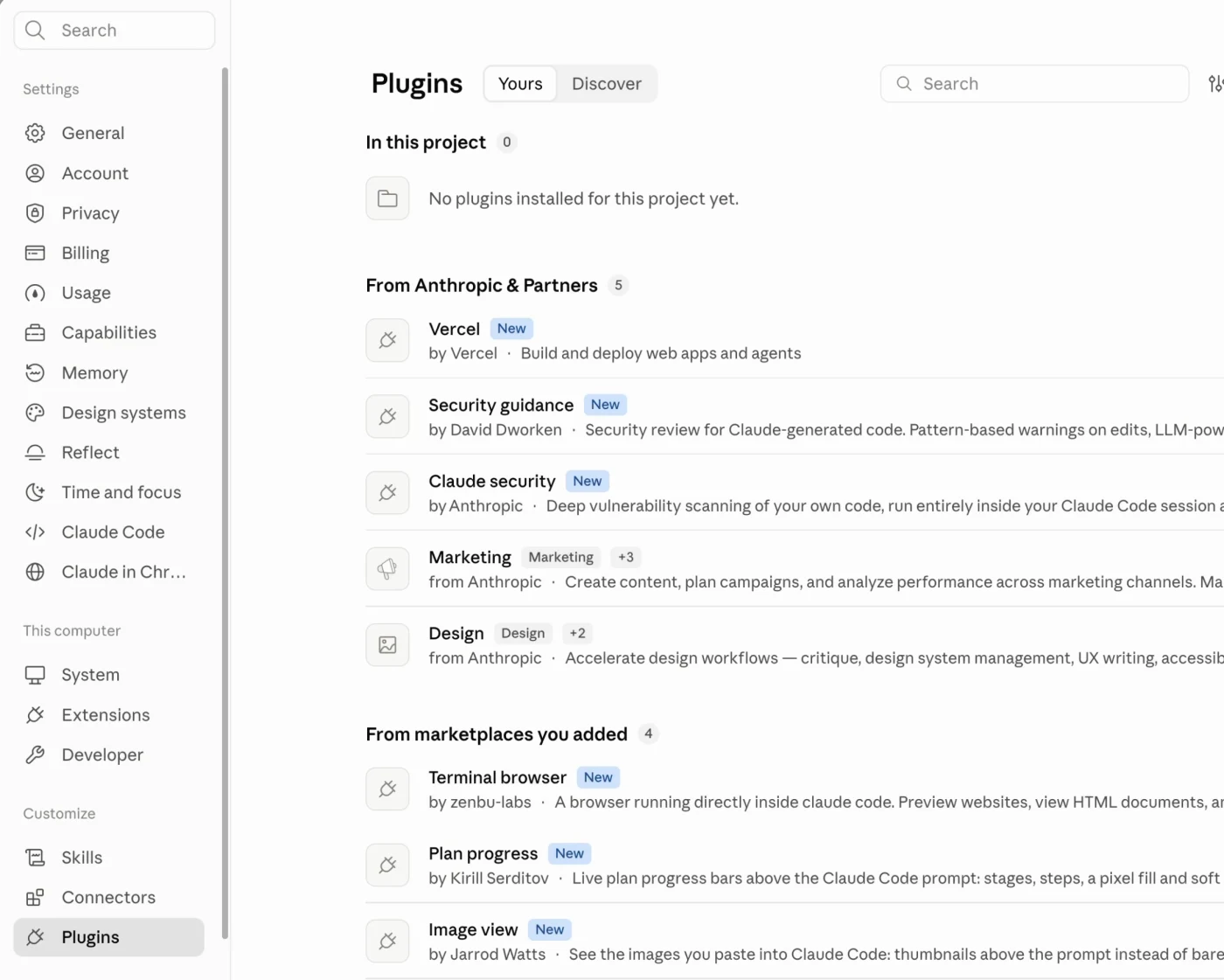
Task: Open Billing card icon
Action: [35, 253]
